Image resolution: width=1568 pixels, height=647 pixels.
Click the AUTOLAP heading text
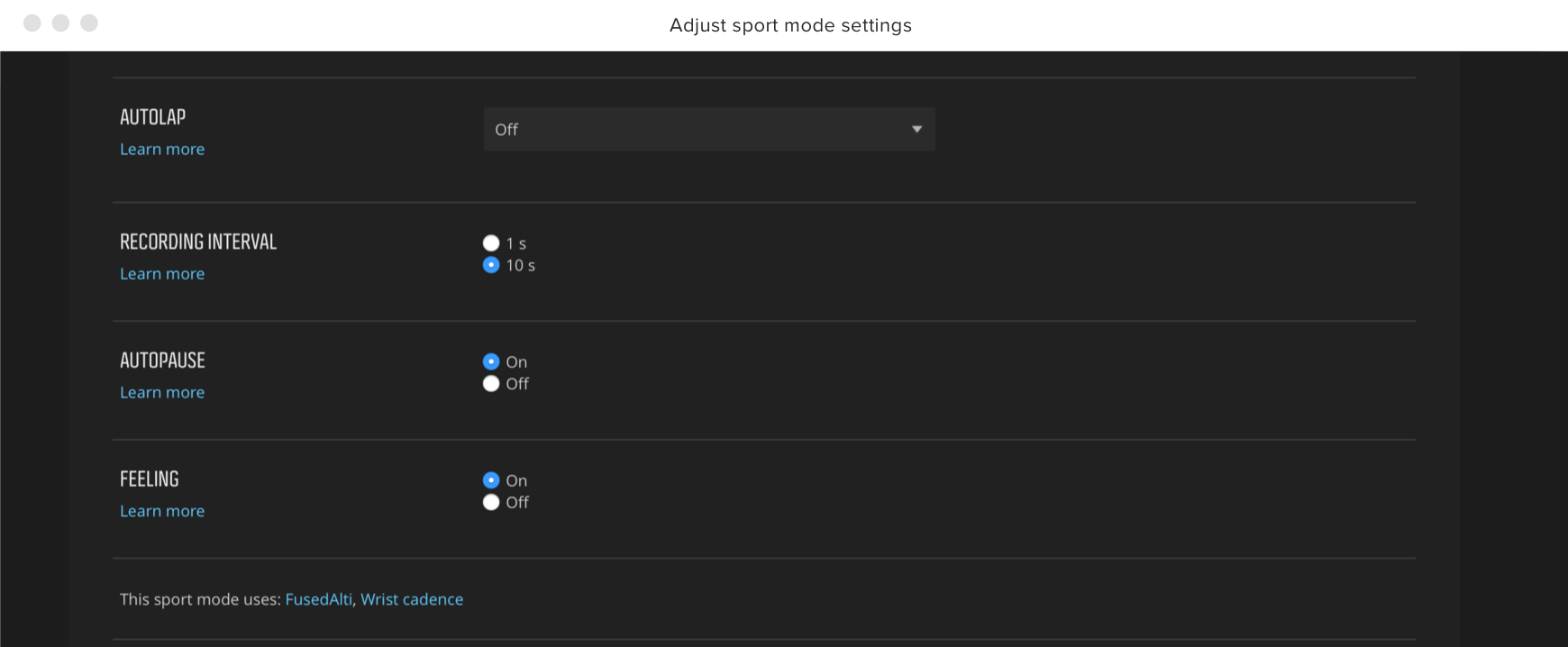tap(153, 117)
